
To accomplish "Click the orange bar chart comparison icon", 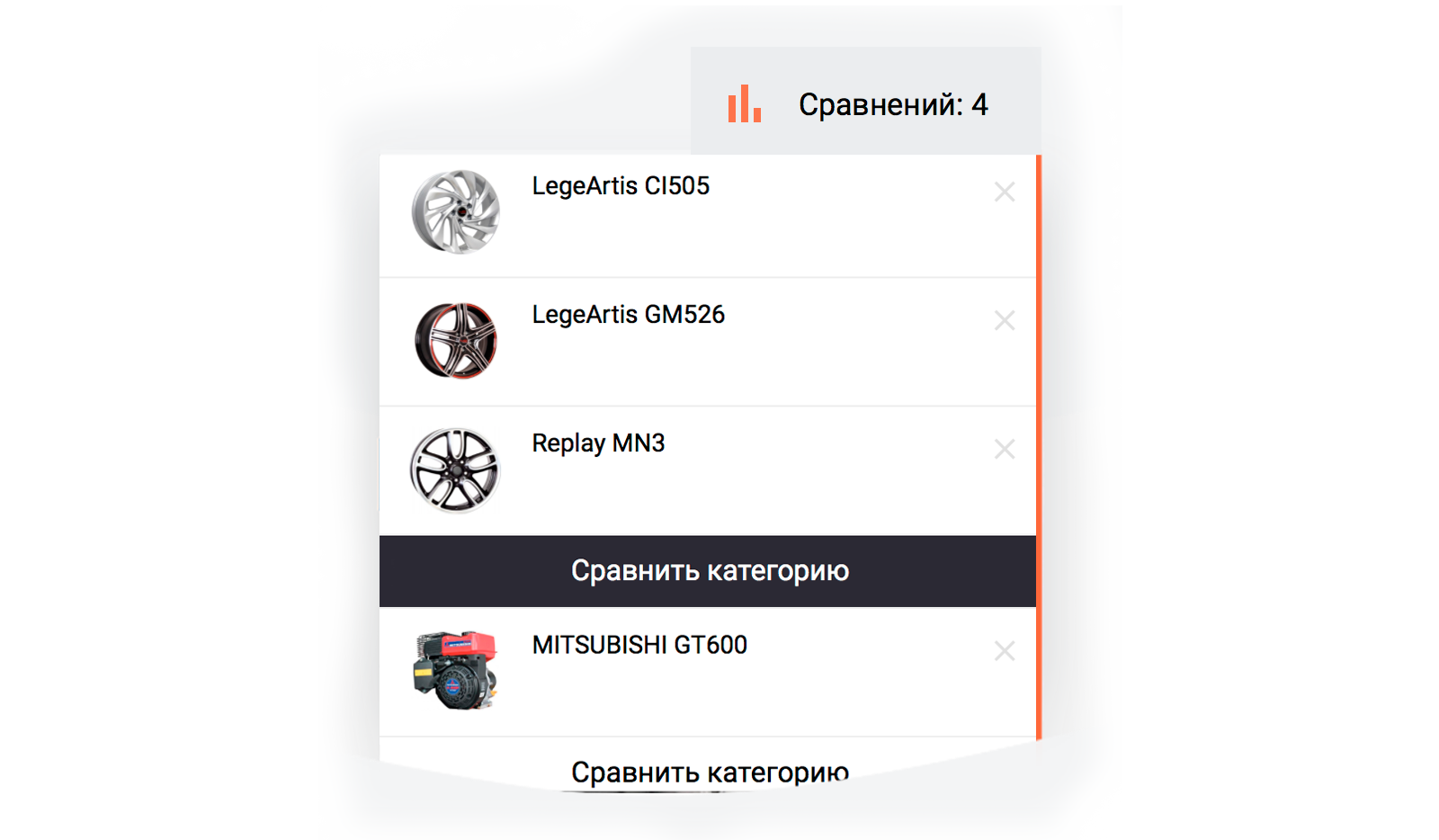I will [745, 103].
